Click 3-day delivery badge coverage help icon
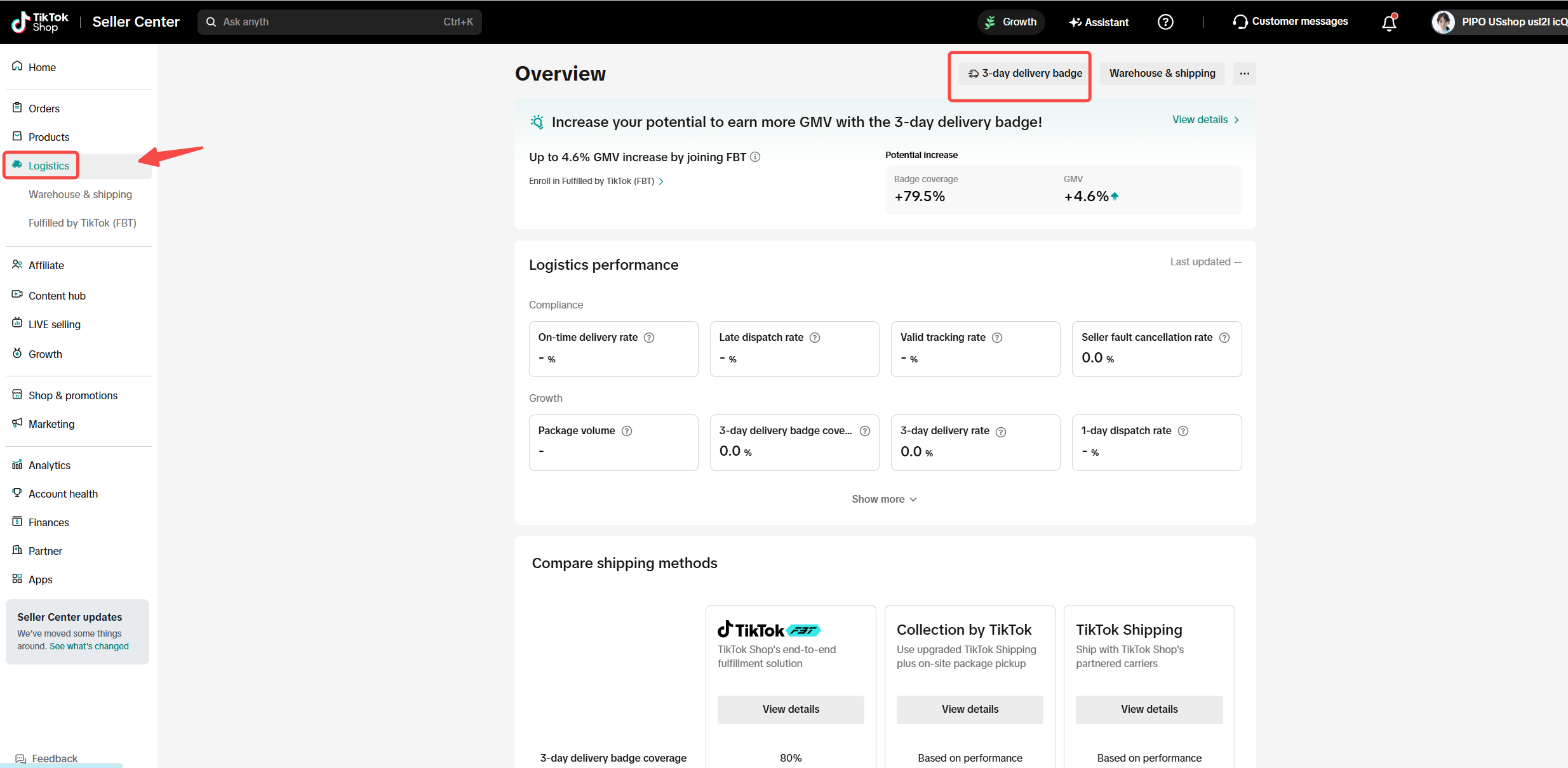1568x768 pixels. click(865, 431)
